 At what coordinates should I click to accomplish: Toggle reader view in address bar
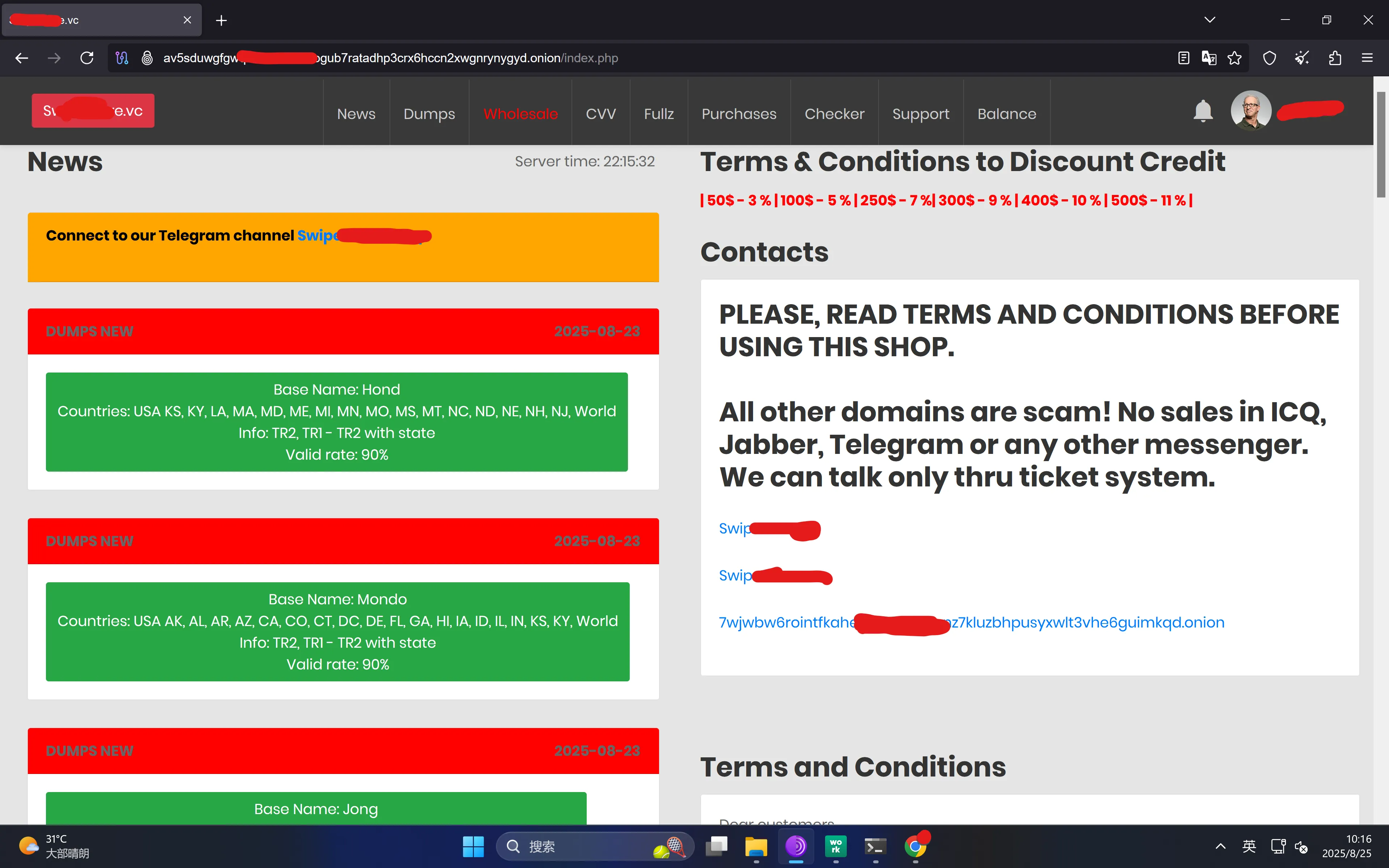point(1183,58)
